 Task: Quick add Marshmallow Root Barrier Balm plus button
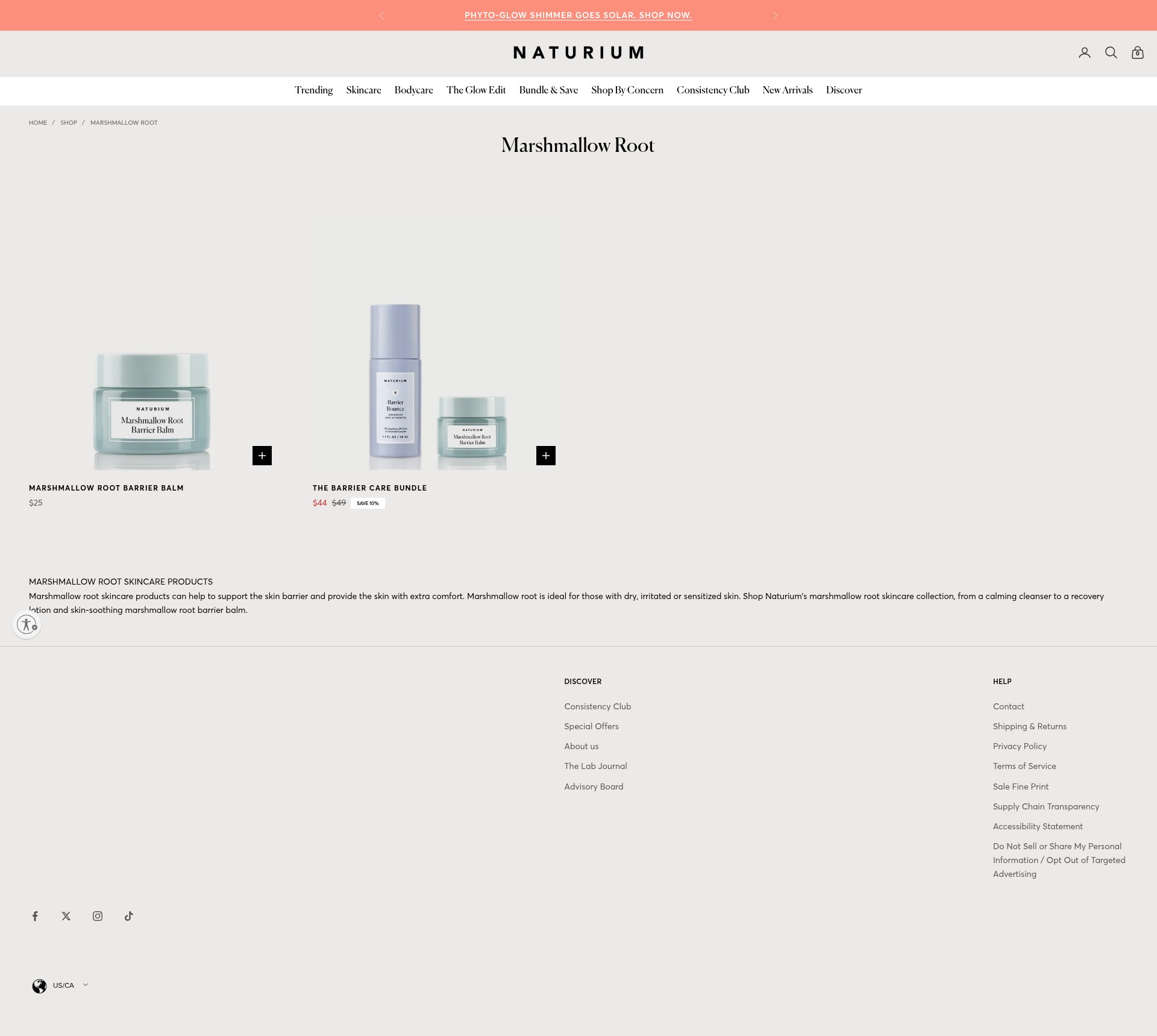coord(262,456)
